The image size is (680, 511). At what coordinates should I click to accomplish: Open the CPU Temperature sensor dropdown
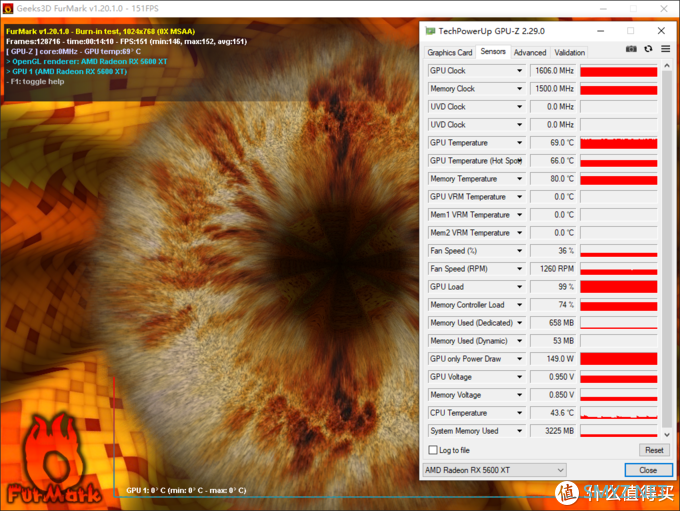(x=520, y=413)
